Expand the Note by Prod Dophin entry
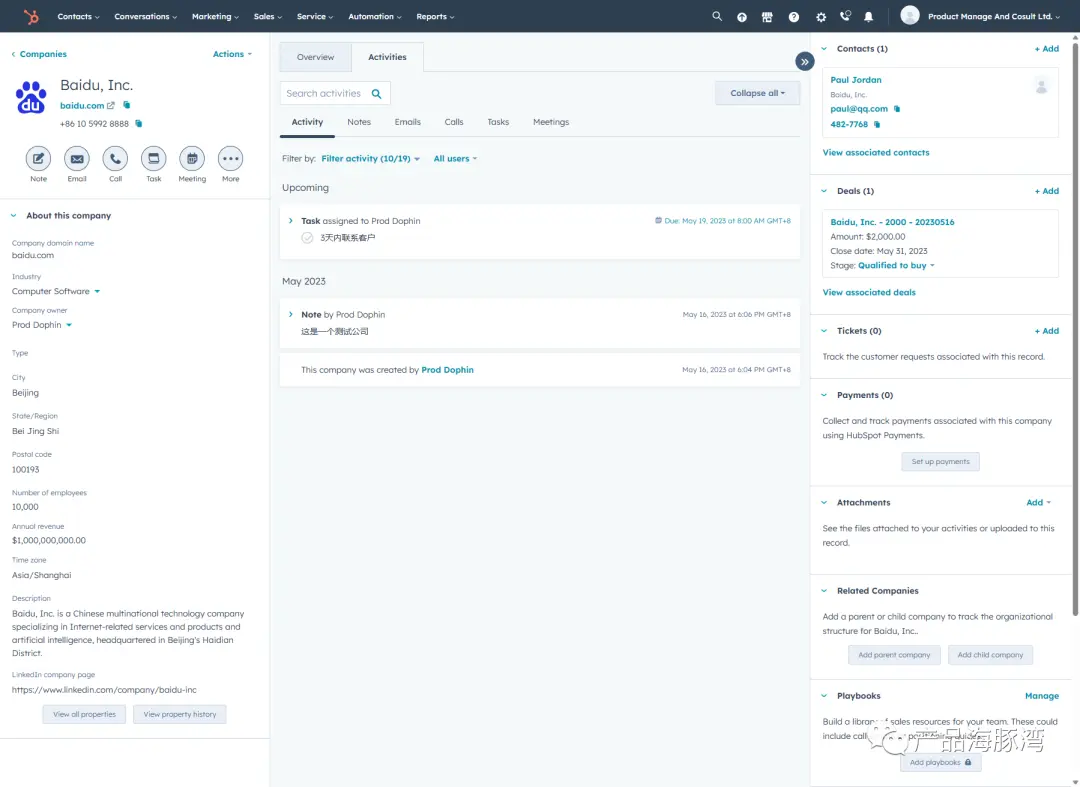Screen dimensions: 1080x787 point(291,315)
